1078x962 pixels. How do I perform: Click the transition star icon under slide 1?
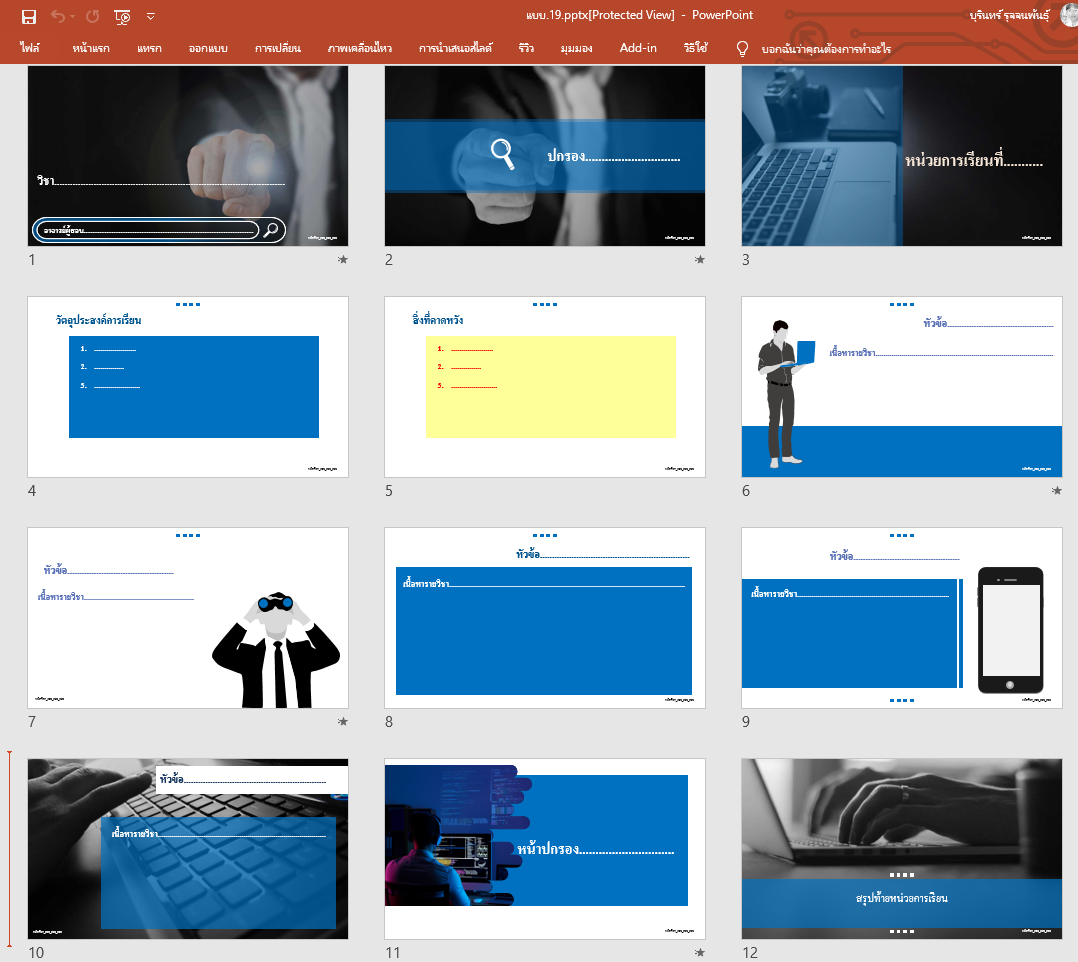pyautogui.click(x=343, y=260)
